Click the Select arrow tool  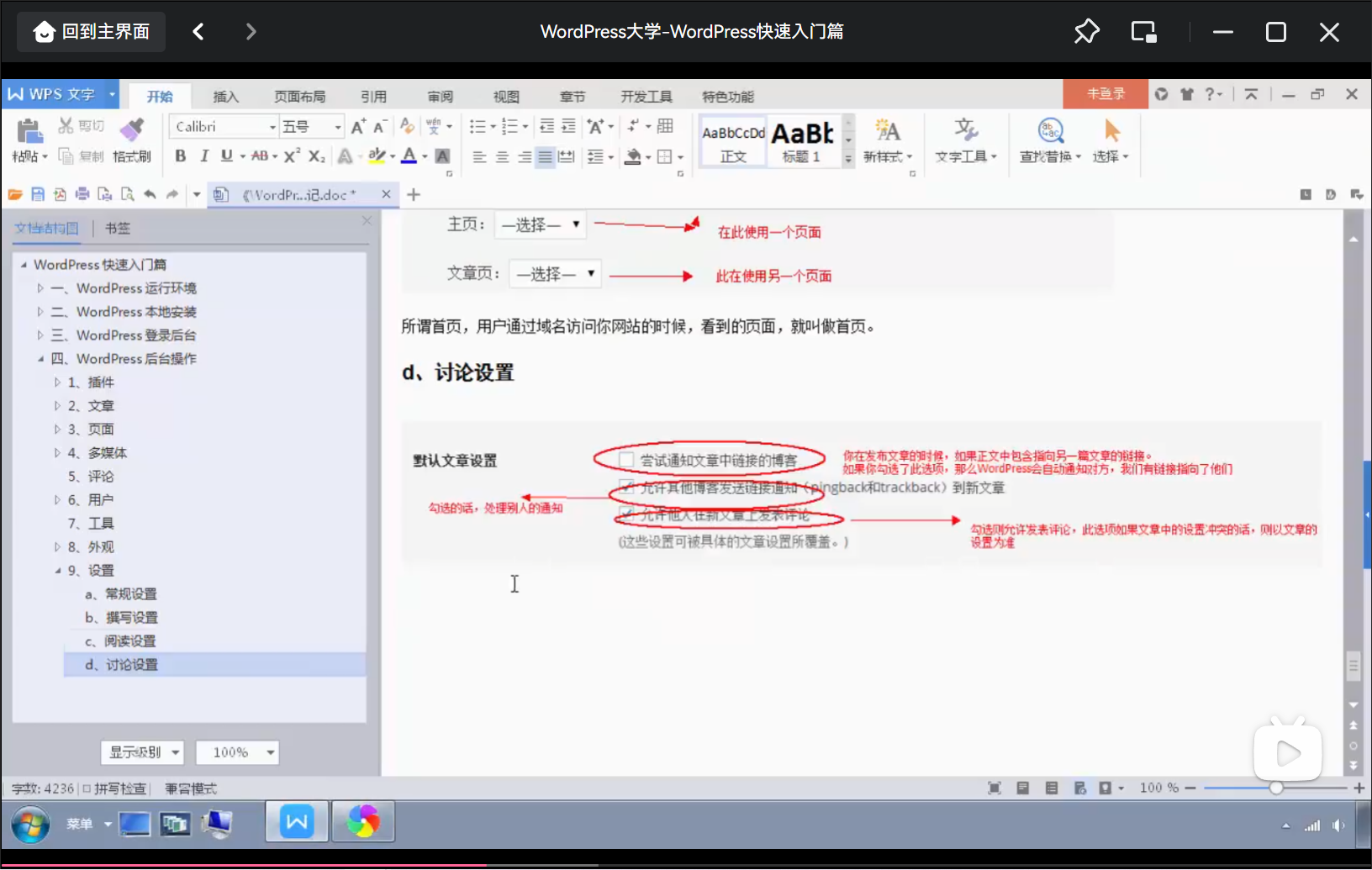click(x=1111, y=140)
